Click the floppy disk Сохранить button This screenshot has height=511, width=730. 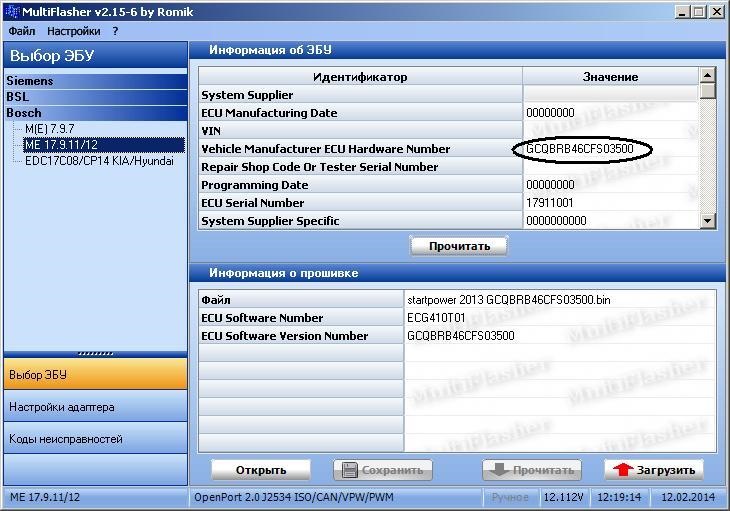383,470
